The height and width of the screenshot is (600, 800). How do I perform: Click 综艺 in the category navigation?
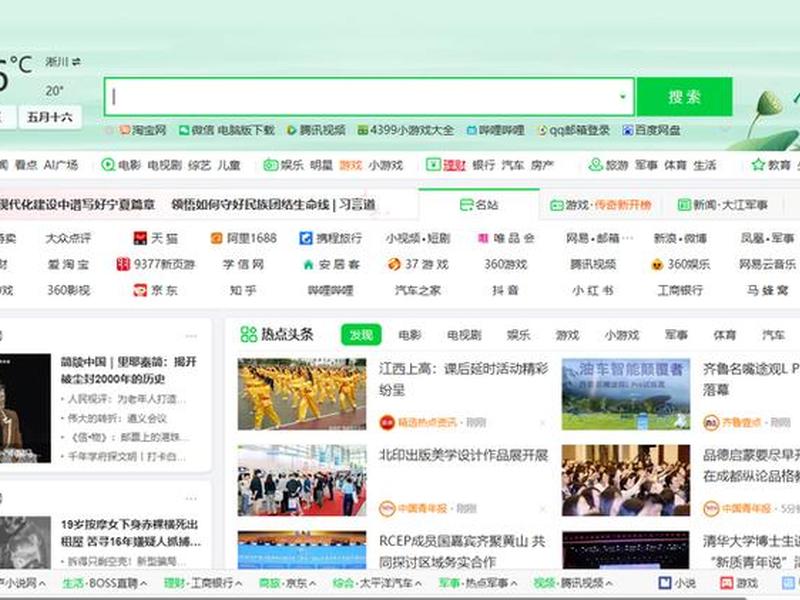[199, 165]
